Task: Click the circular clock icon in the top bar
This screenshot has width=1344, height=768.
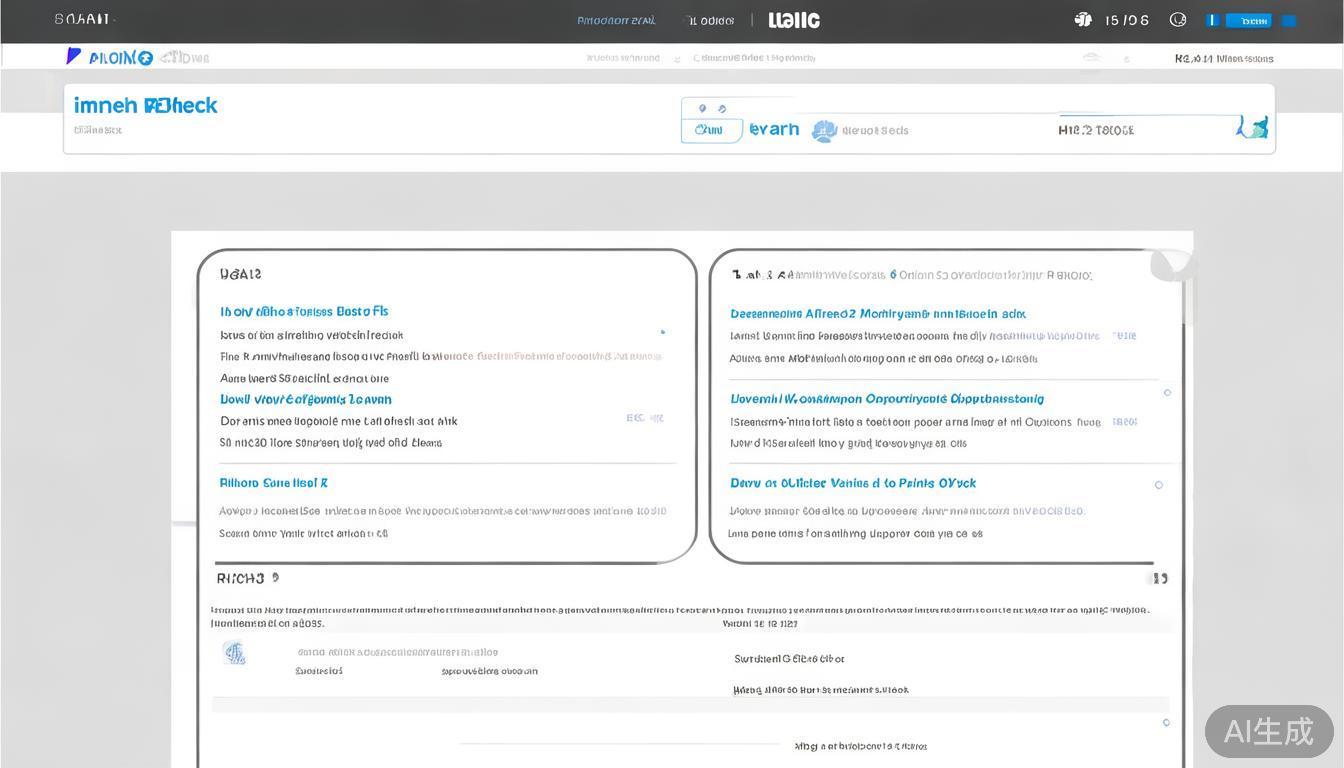Action: point(1178,20)
